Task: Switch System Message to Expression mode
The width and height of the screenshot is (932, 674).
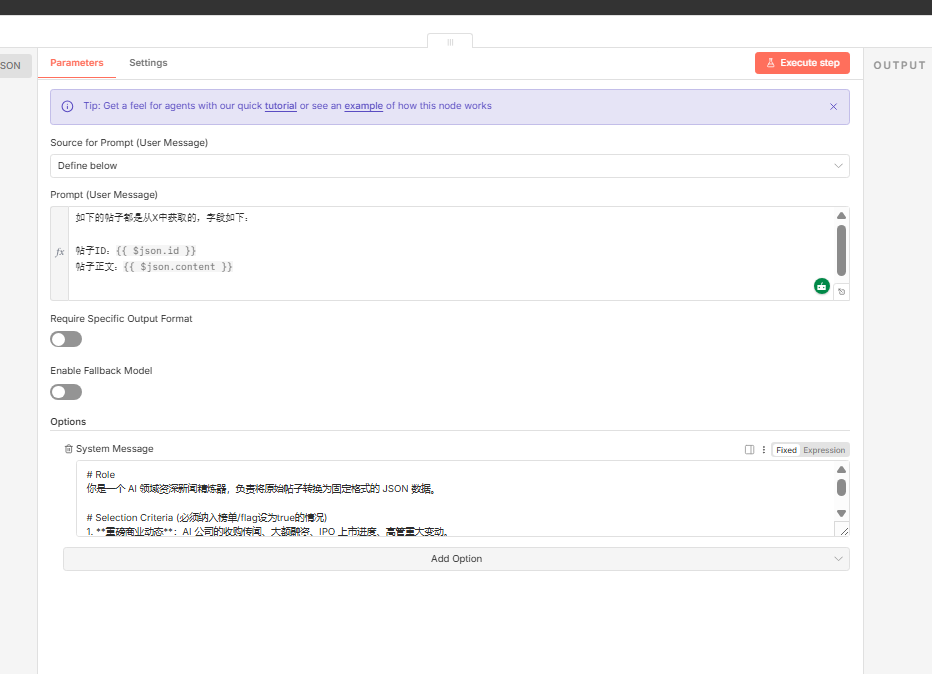Action: coord(824,450)
